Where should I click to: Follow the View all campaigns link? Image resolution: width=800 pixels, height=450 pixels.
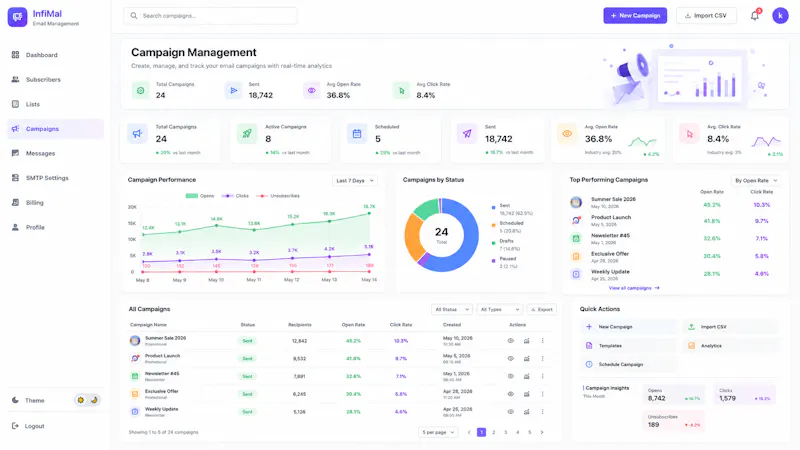tap(634, 288)
